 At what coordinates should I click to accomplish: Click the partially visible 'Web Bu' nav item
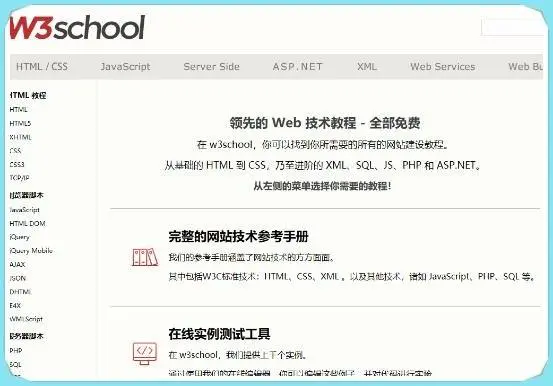click(x=525, y=66)
